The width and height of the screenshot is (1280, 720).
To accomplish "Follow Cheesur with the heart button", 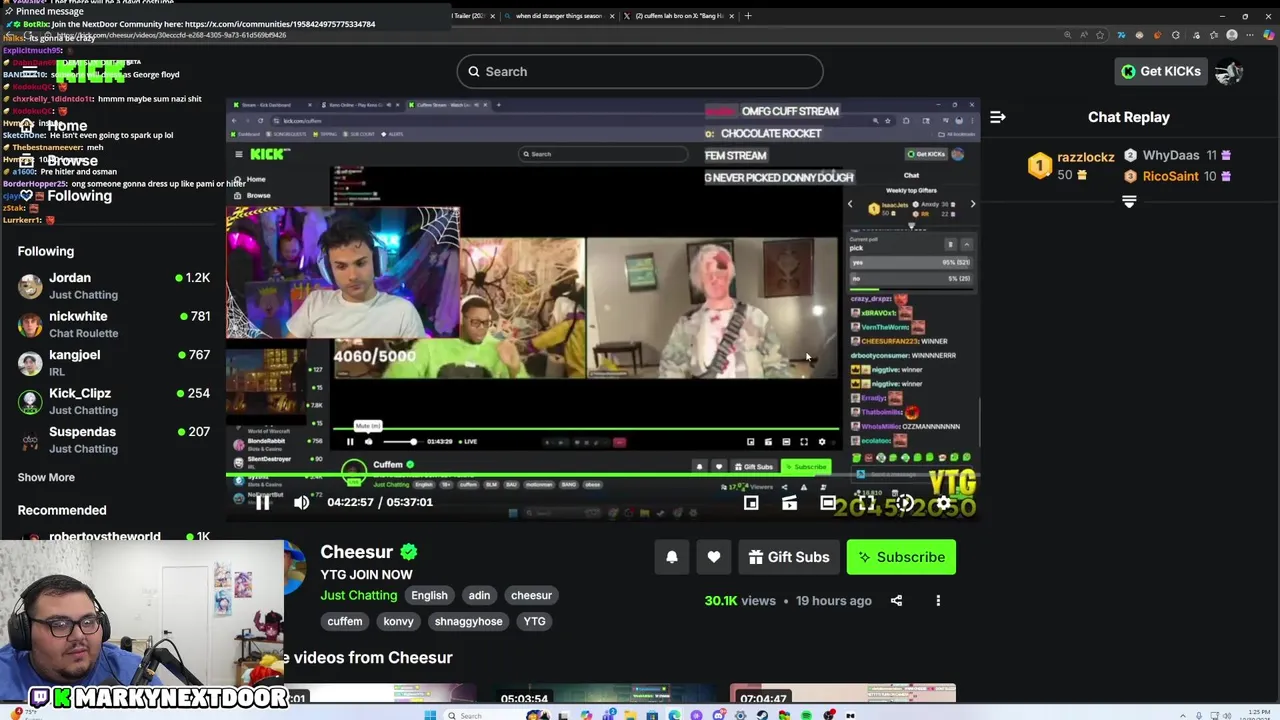I will [714, 557].
